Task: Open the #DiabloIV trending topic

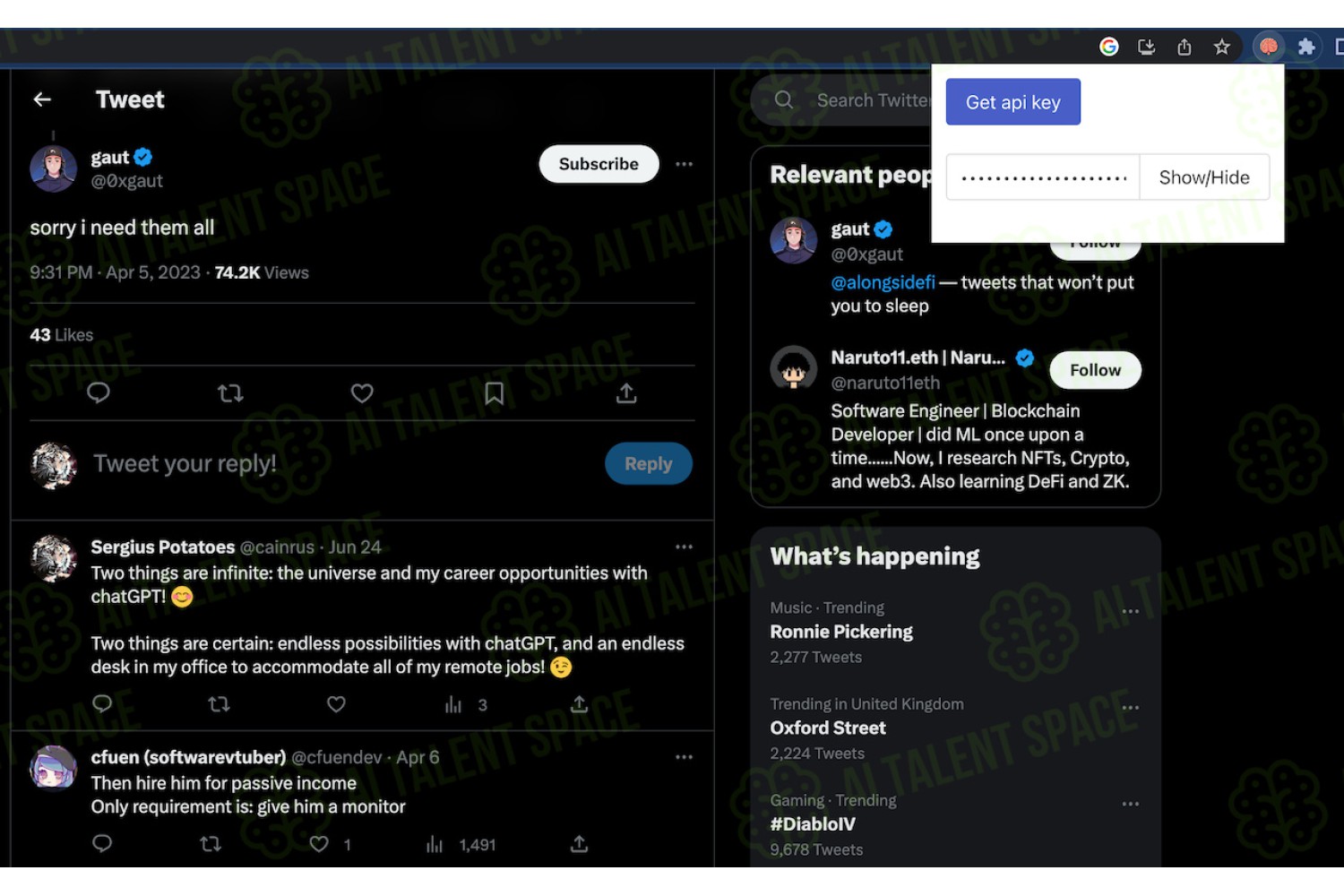Action: (813, 824)
